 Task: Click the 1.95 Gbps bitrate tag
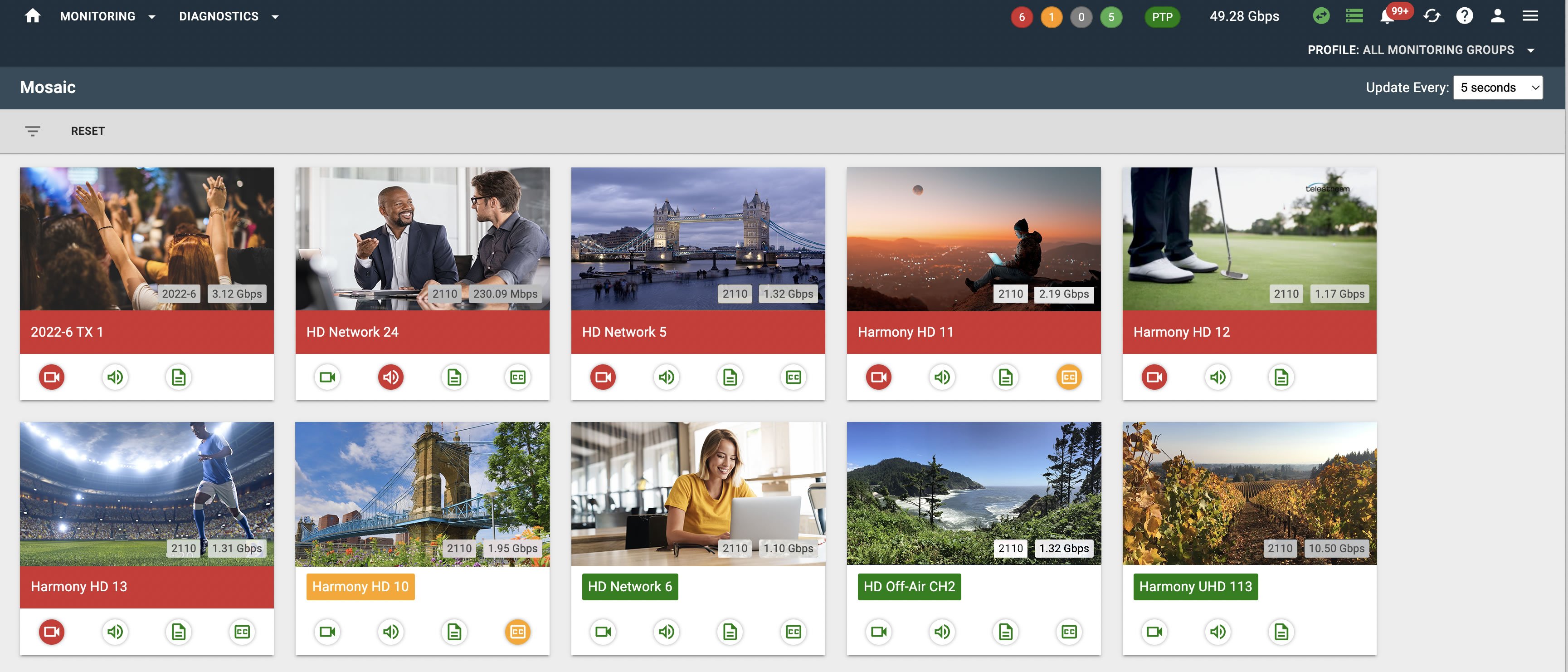(512, 548)
